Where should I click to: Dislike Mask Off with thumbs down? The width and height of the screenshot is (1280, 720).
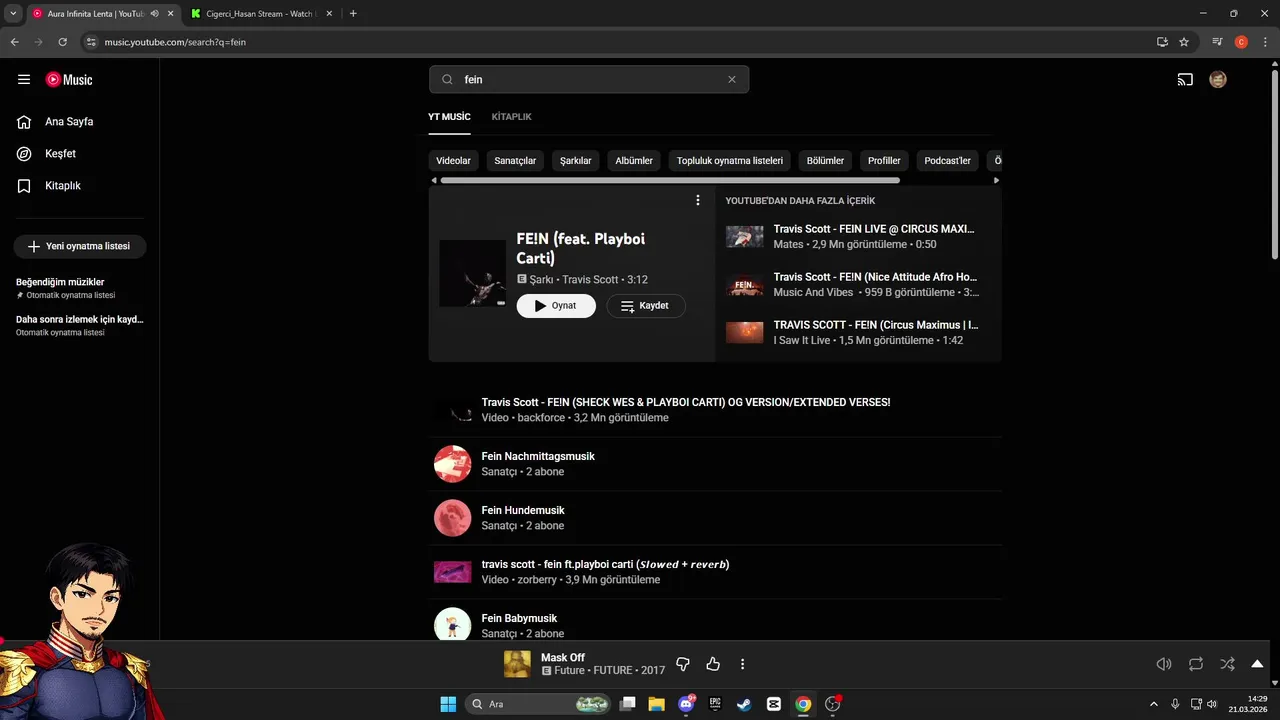point(683,664)
